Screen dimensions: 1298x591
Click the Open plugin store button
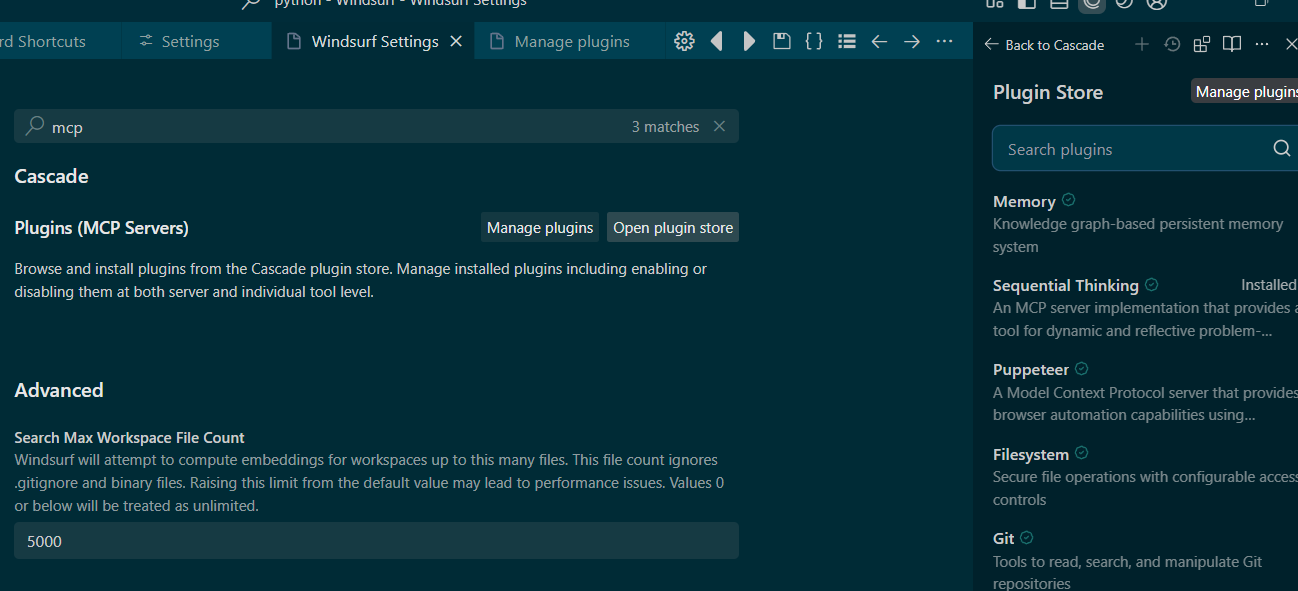coord(673,227)
